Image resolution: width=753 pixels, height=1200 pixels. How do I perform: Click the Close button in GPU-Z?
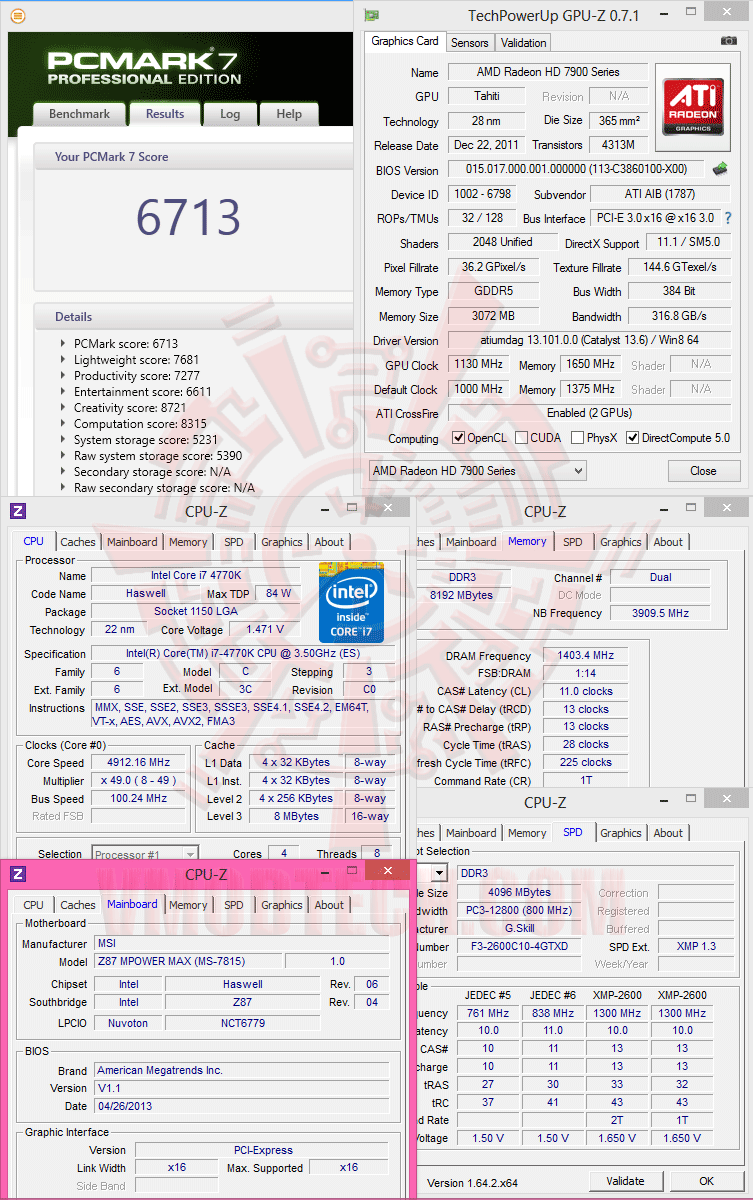703,471
